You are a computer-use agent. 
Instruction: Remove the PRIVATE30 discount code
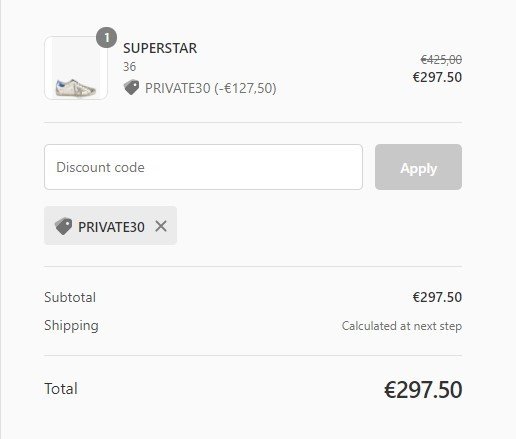pyautogui.click(x=161, y=226)
